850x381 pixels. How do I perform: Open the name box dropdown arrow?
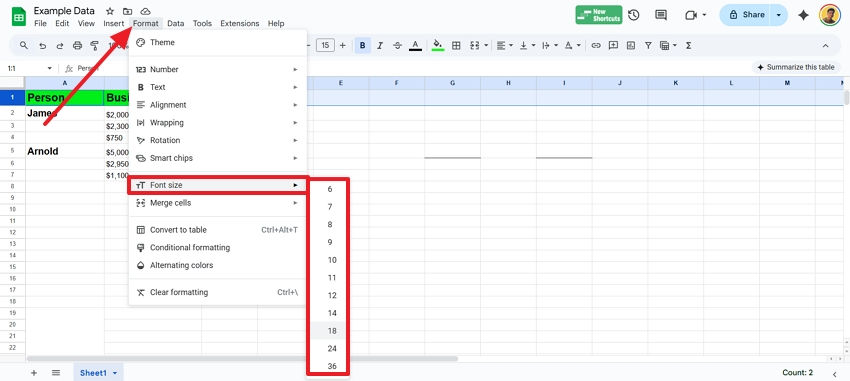click(50, 68)
